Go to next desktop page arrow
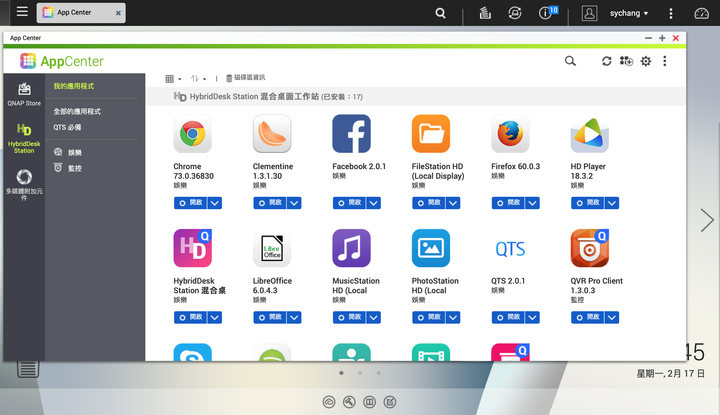The height and width of the screenshot is (415, 720). pos(706,220)
